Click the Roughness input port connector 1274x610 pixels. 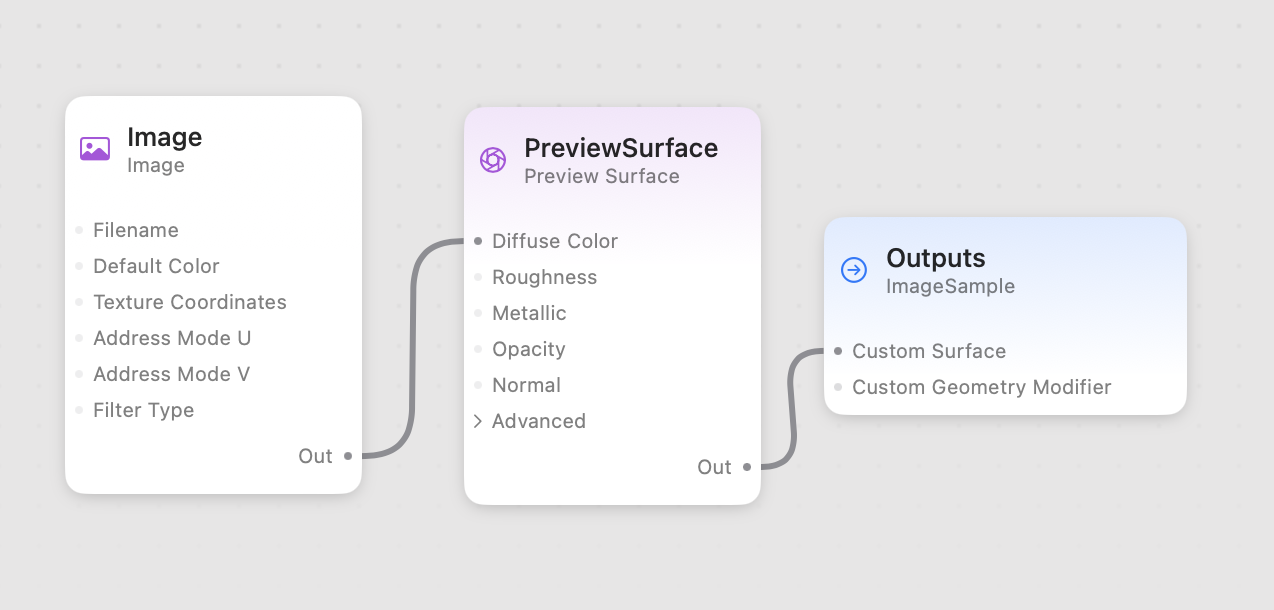(x=478, y=277)
